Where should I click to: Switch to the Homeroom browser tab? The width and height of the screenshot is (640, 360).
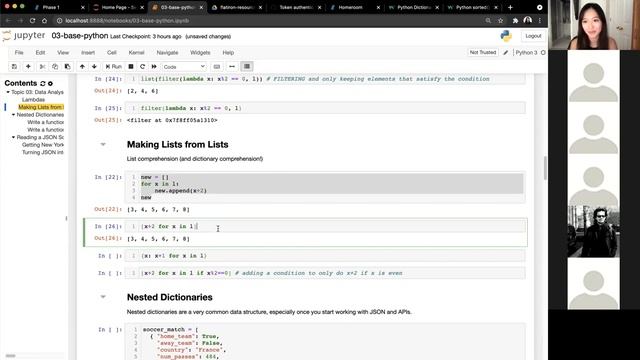[355, 7]
